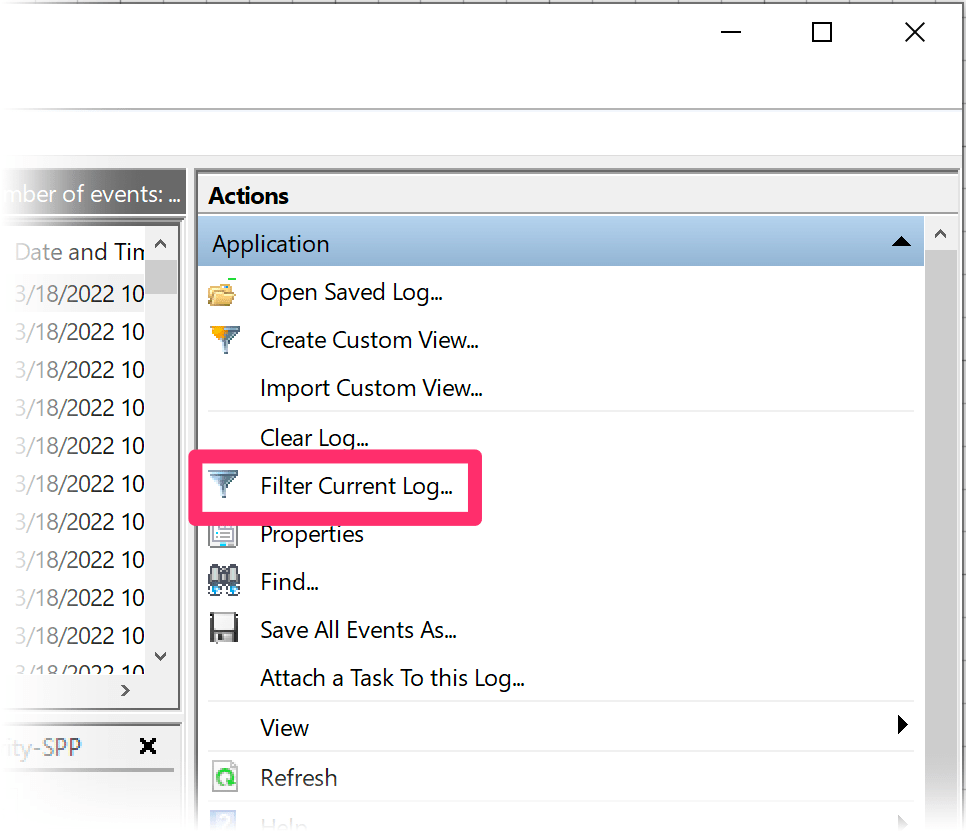This screenshot has height=838, width=966.
Task: Click Open Saved Log text entry
Action: (351, 291)
